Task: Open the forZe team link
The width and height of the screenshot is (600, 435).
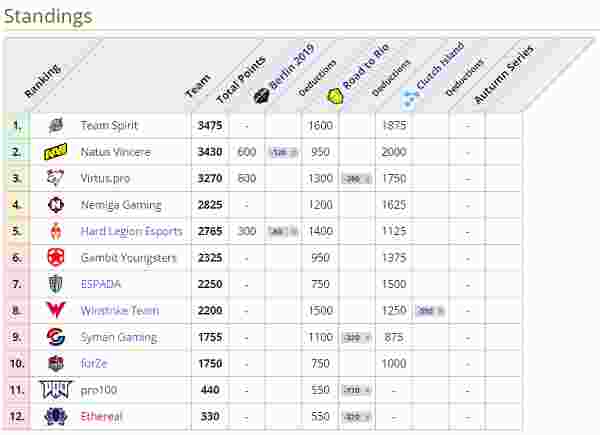Action: [94, 363]
